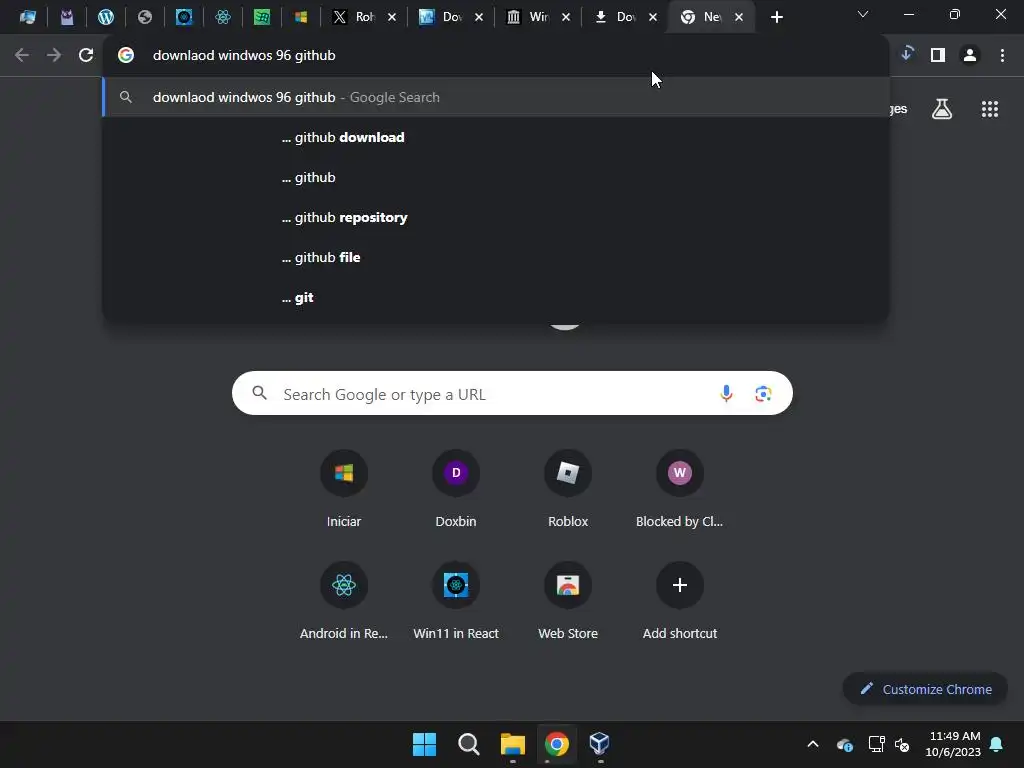This screenshot has width=1024, height=768.
Task: Click Customize Chrome button
Action: tap(925, 689)
